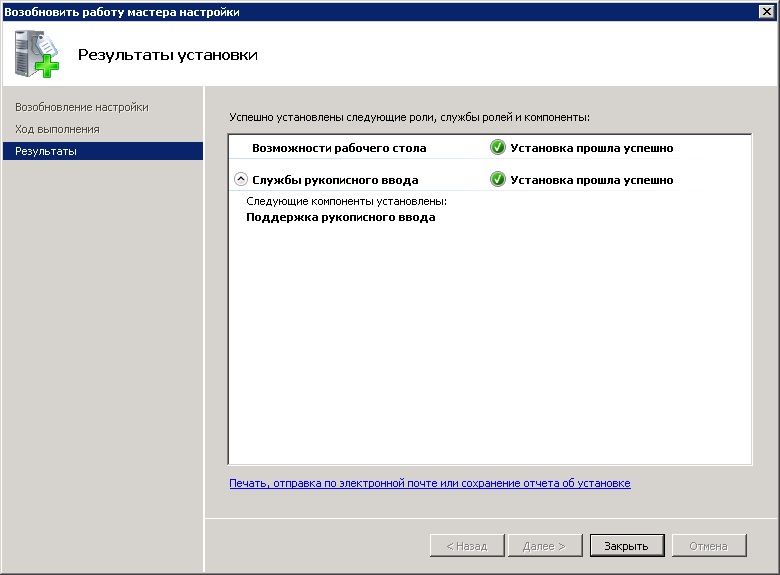Click the Возможности рабочего стола row label
780x575 pixels.
pos(339,148)
